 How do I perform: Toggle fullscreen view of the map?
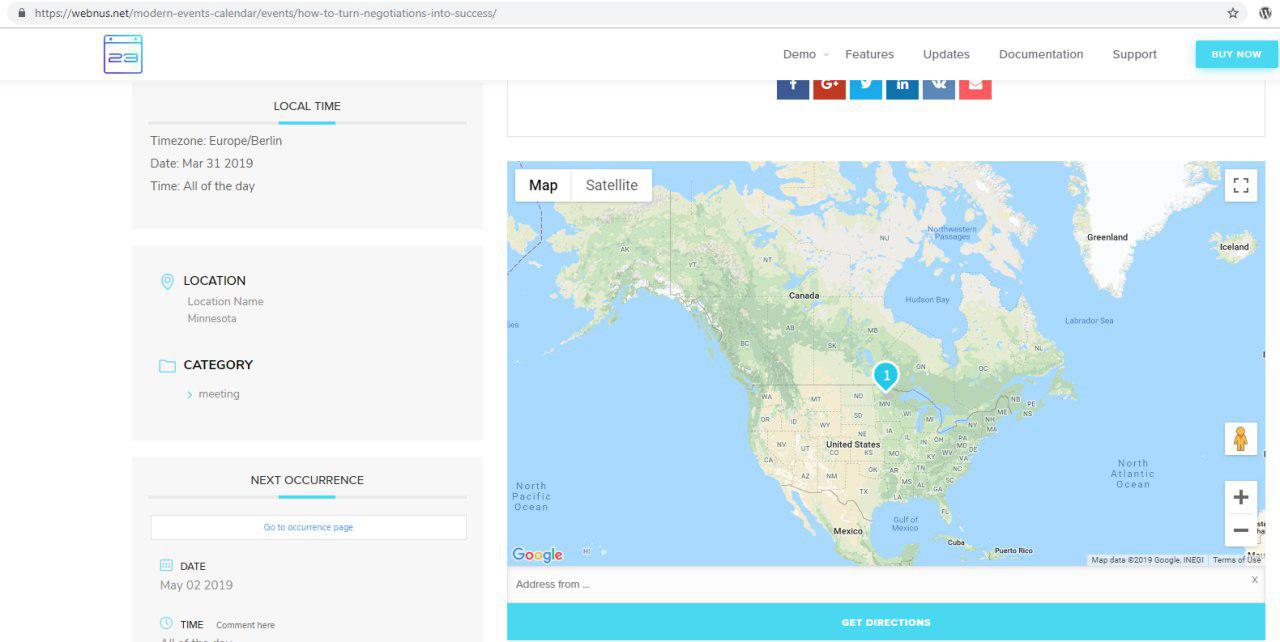1240,185
